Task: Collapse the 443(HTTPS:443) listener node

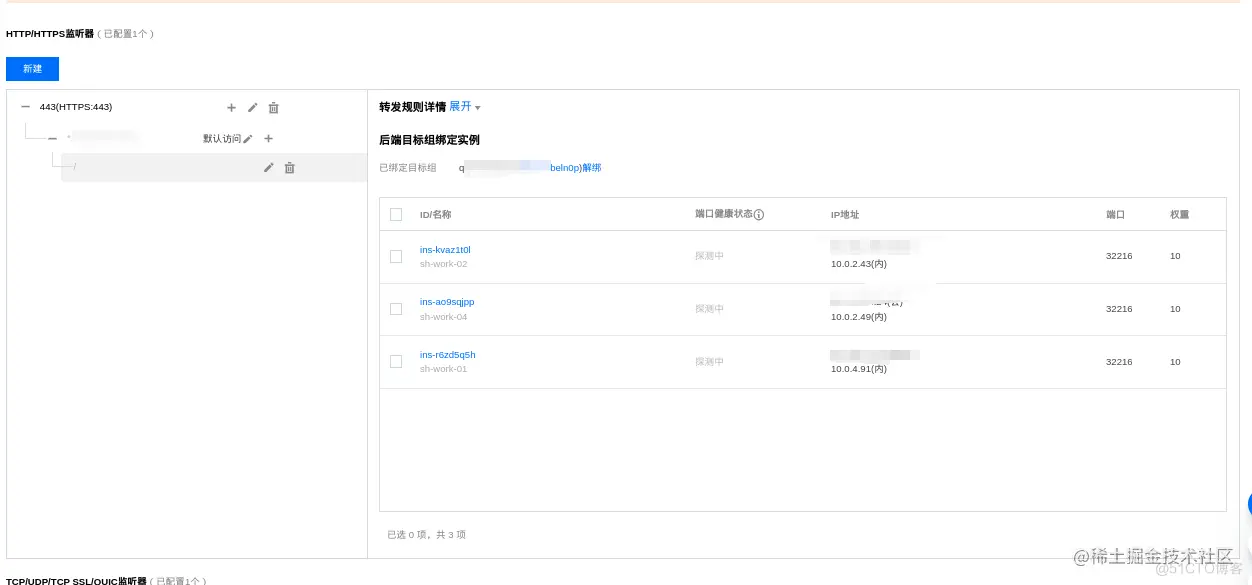Action: (26, 107)
